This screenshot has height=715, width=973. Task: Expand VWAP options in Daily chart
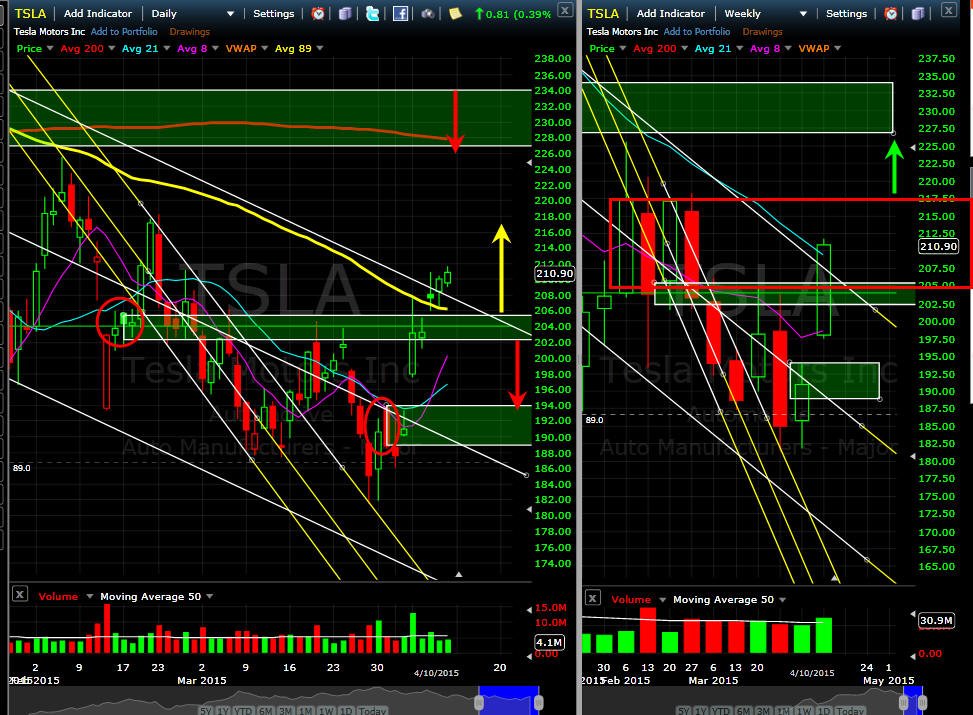point(264,48)
